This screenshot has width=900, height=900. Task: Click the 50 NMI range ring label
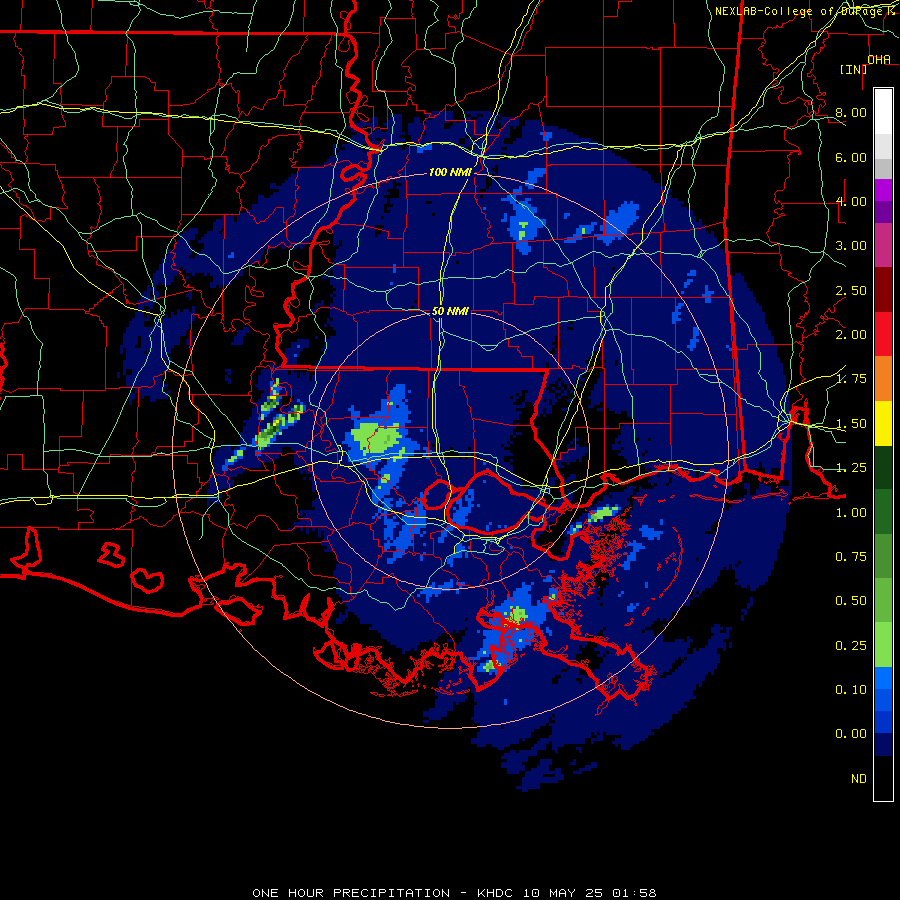[x=450, y=311]
